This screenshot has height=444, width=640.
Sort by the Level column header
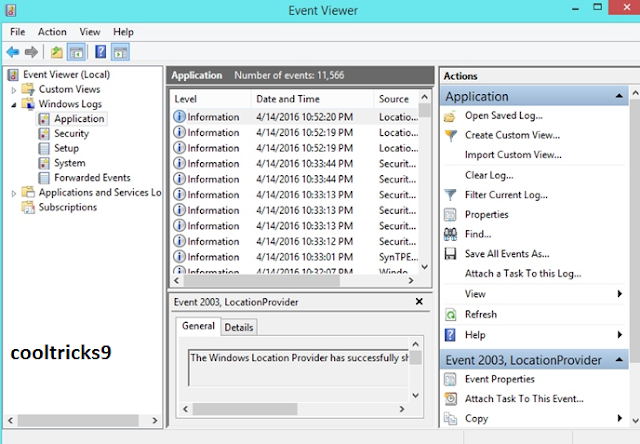coord(211,99)
